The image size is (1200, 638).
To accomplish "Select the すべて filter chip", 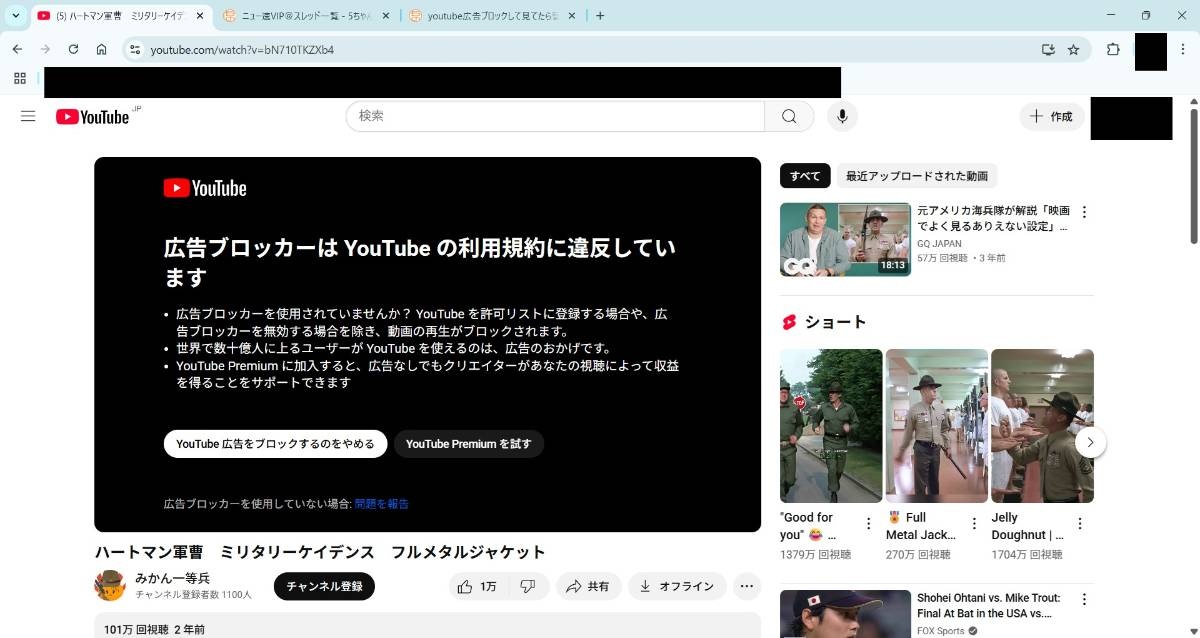I will pos(805,176).
